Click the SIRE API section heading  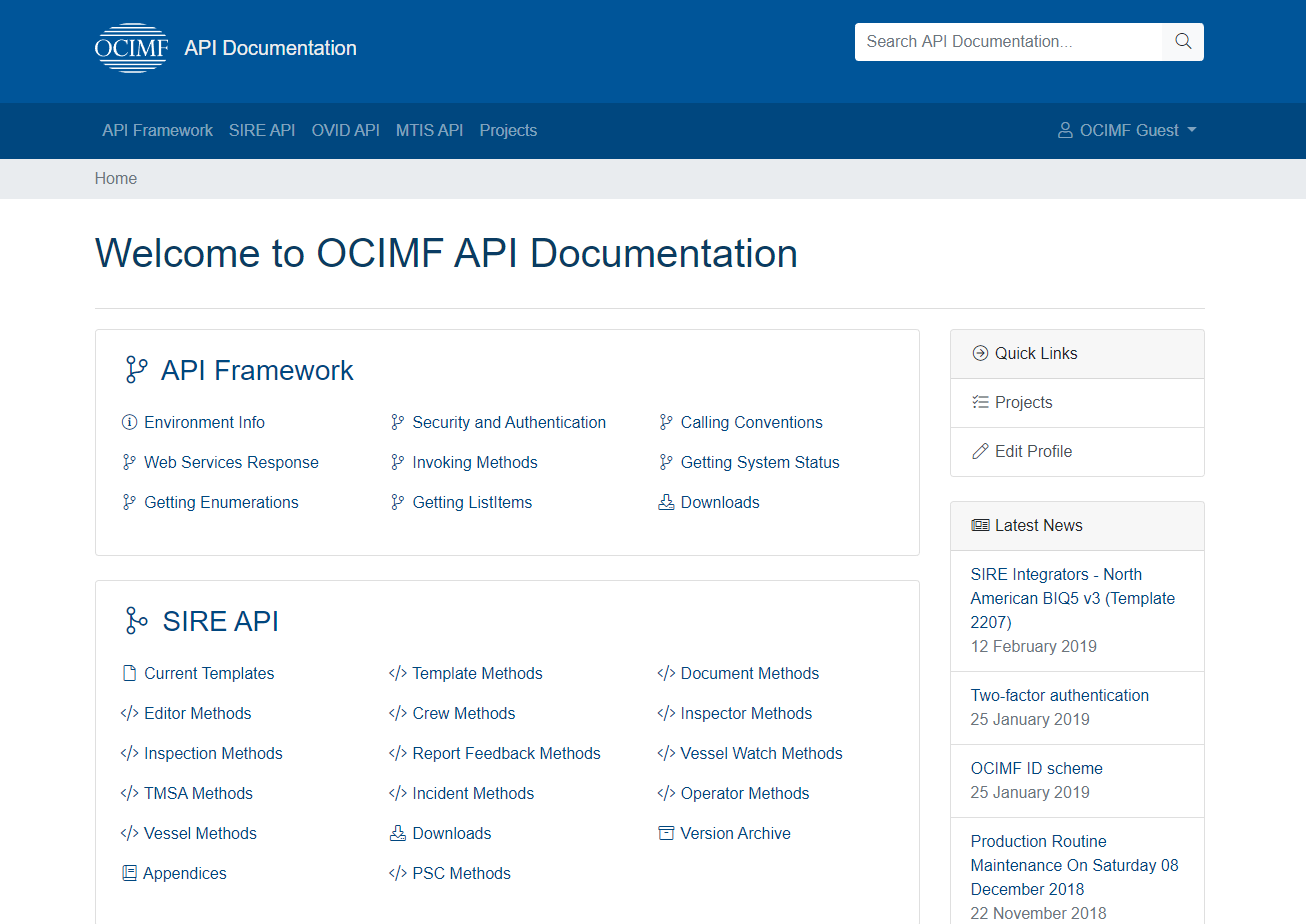(221, 621)
